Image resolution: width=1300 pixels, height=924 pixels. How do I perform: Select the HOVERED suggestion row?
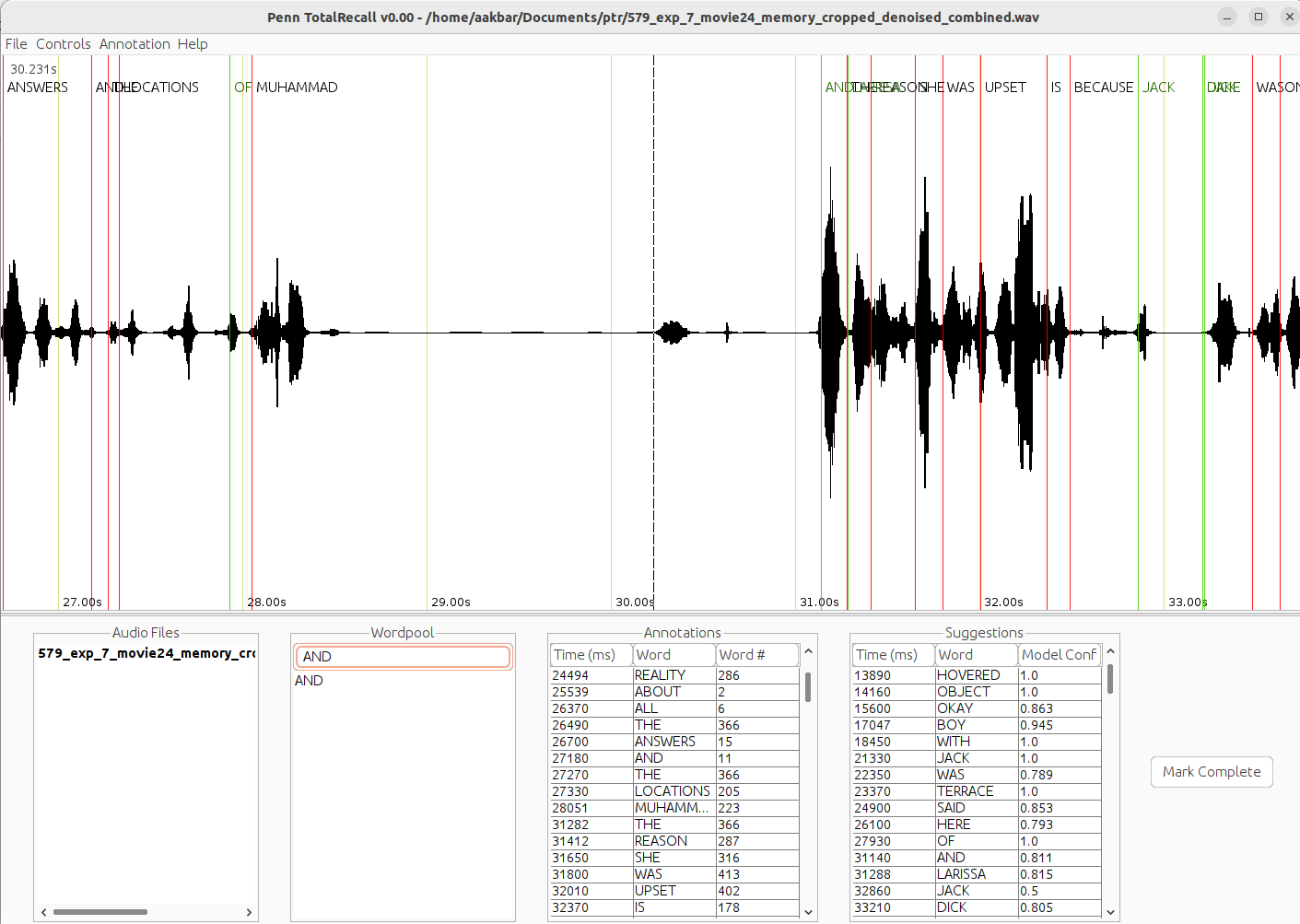[977, 675]
